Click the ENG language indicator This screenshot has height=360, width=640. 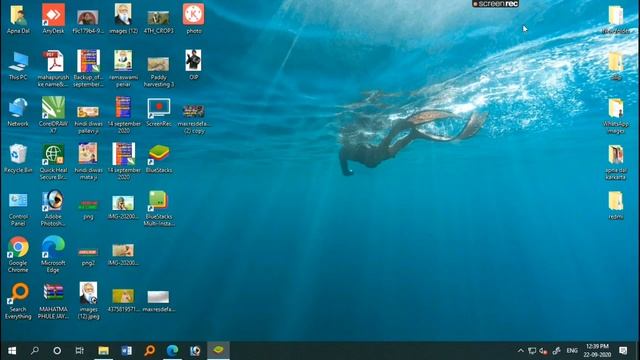point(572,351)
